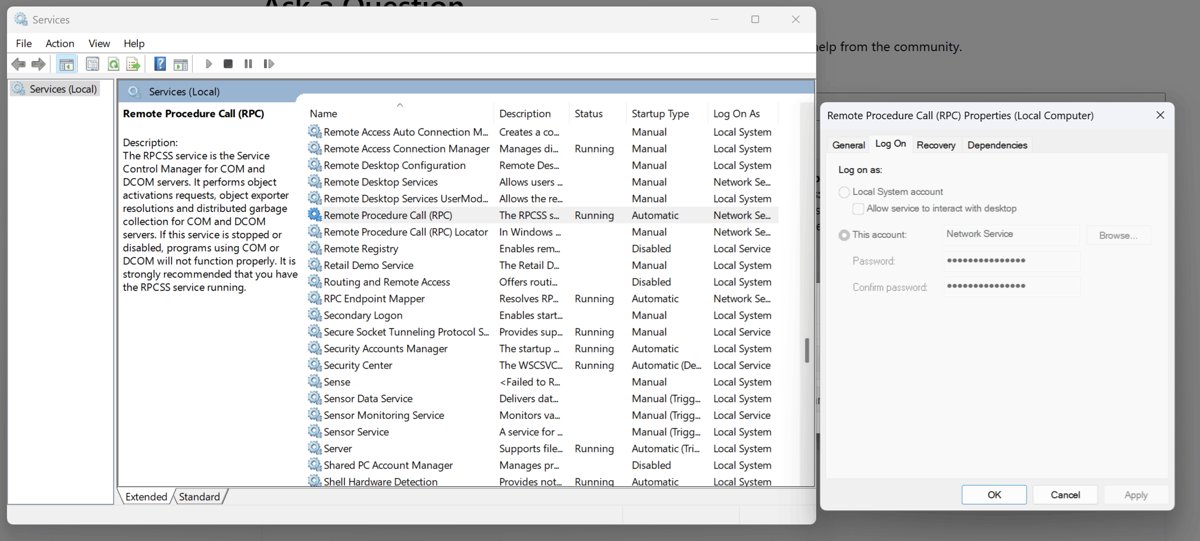Click the gear icon beside Shell Hardware Detection
The height and width of the screenshot is (541, 1200).
click(315, 482)
